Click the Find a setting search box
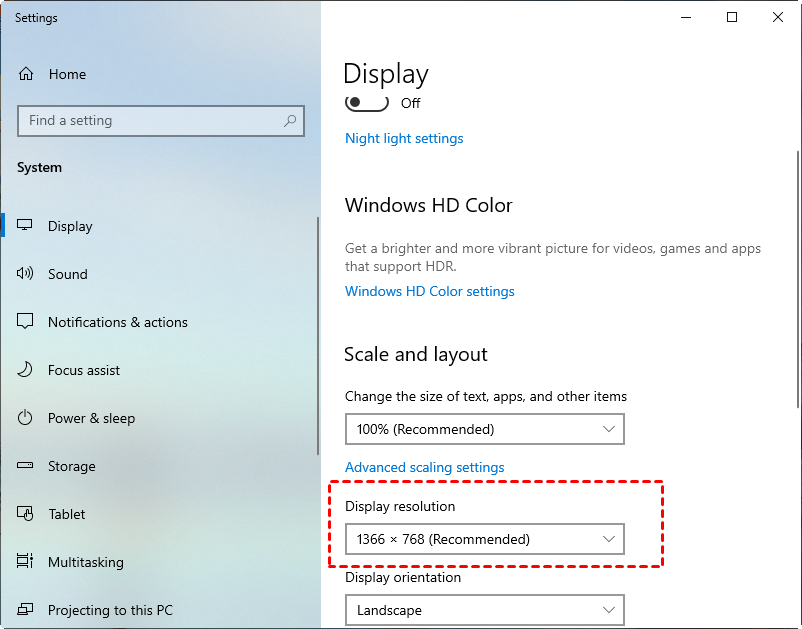Screen dimensions: 802x629 [161, 121]
